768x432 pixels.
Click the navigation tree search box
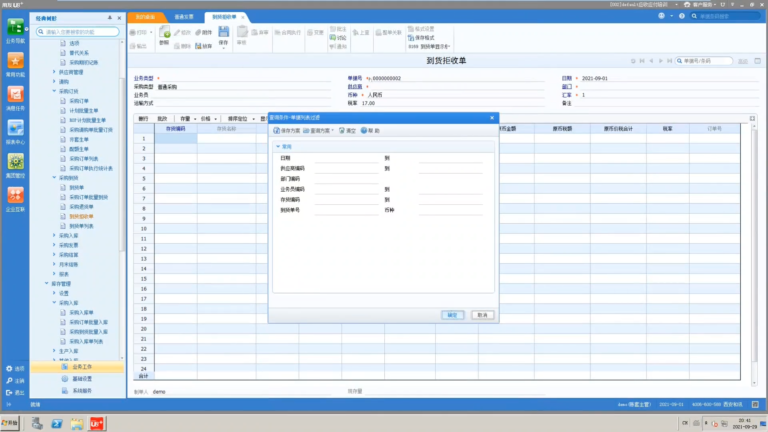pos(78,32)
